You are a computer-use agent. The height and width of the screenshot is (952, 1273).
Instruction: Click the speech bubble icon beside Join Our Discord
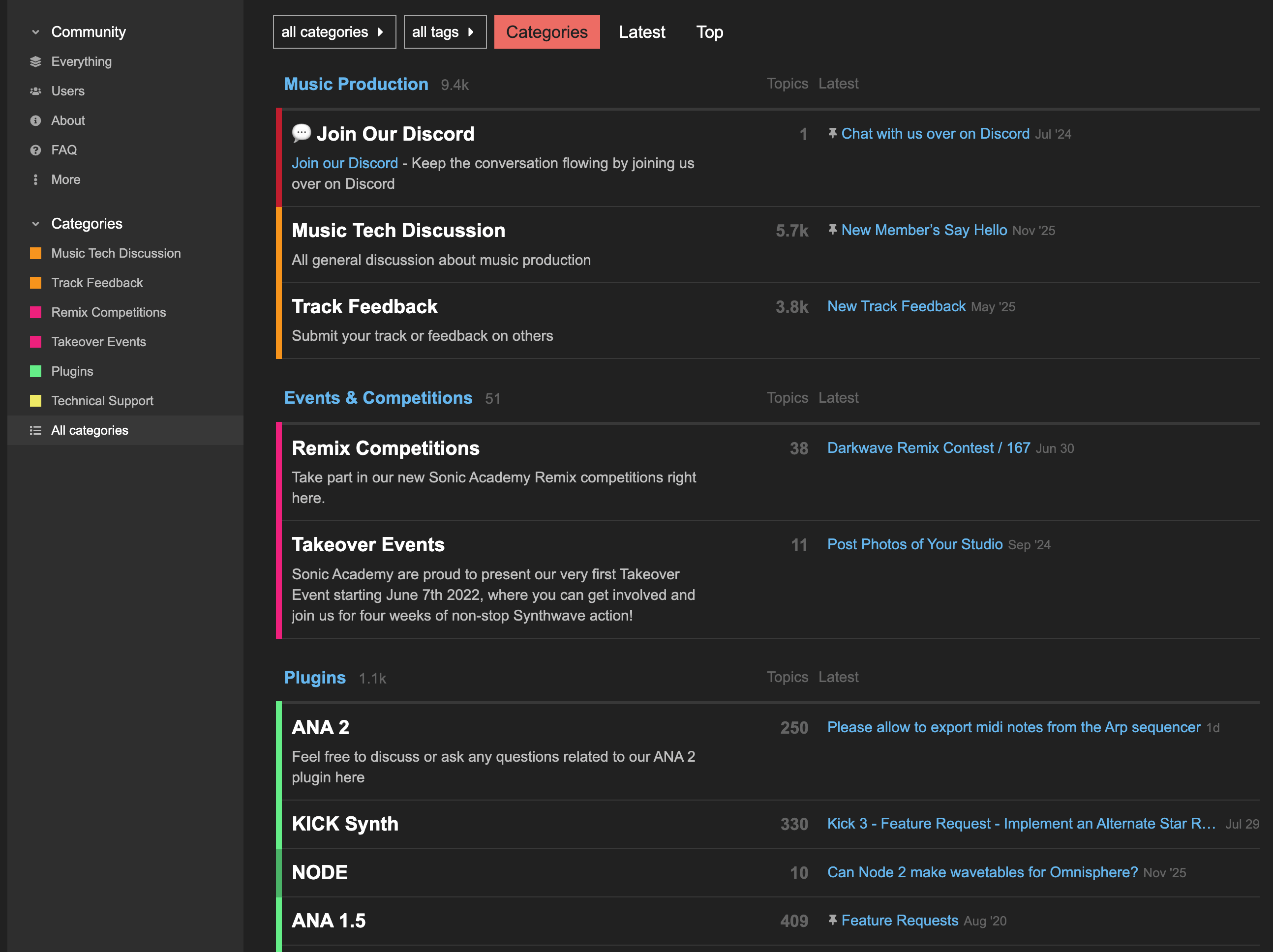(301, 133)
